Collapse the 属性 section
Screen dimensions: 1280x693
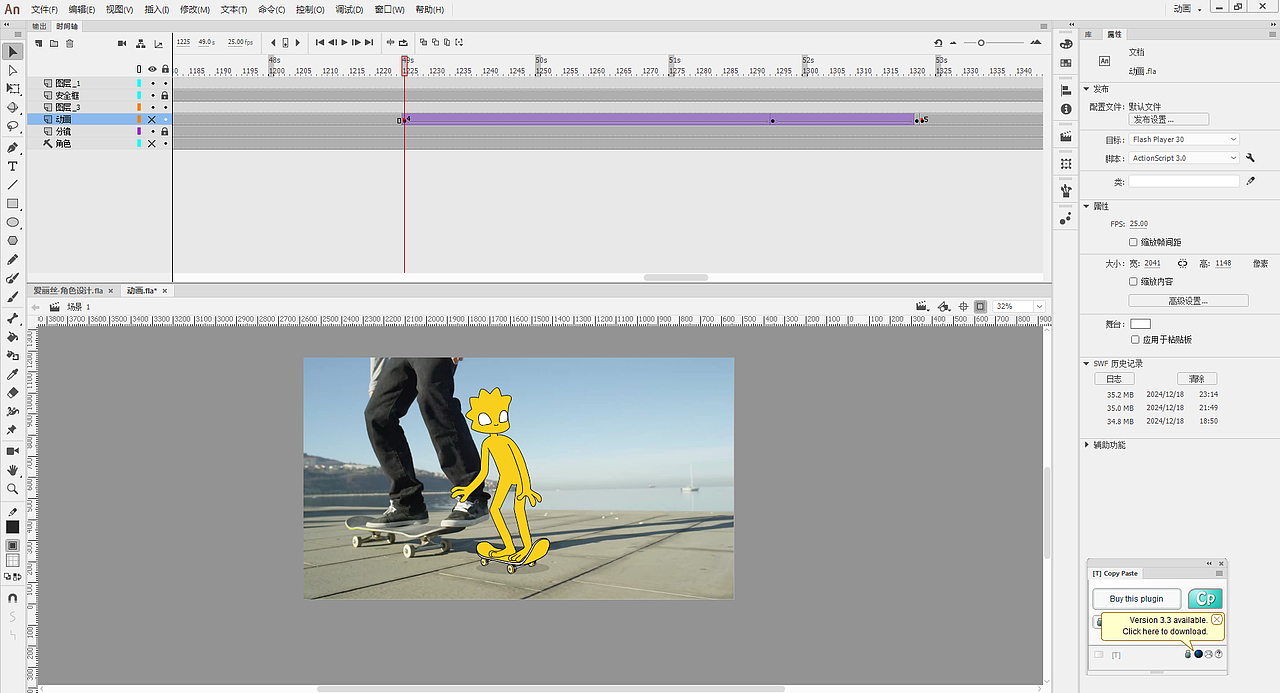[1087, 206]
